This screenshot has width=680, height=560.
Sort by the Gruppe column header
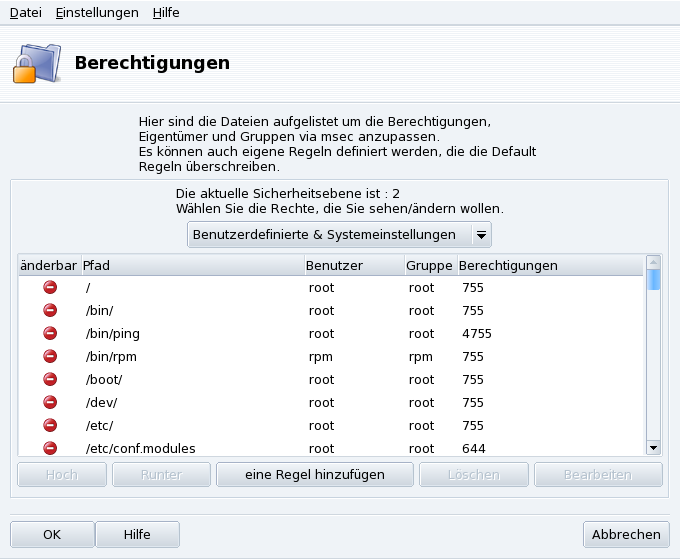tap(431, 265)
